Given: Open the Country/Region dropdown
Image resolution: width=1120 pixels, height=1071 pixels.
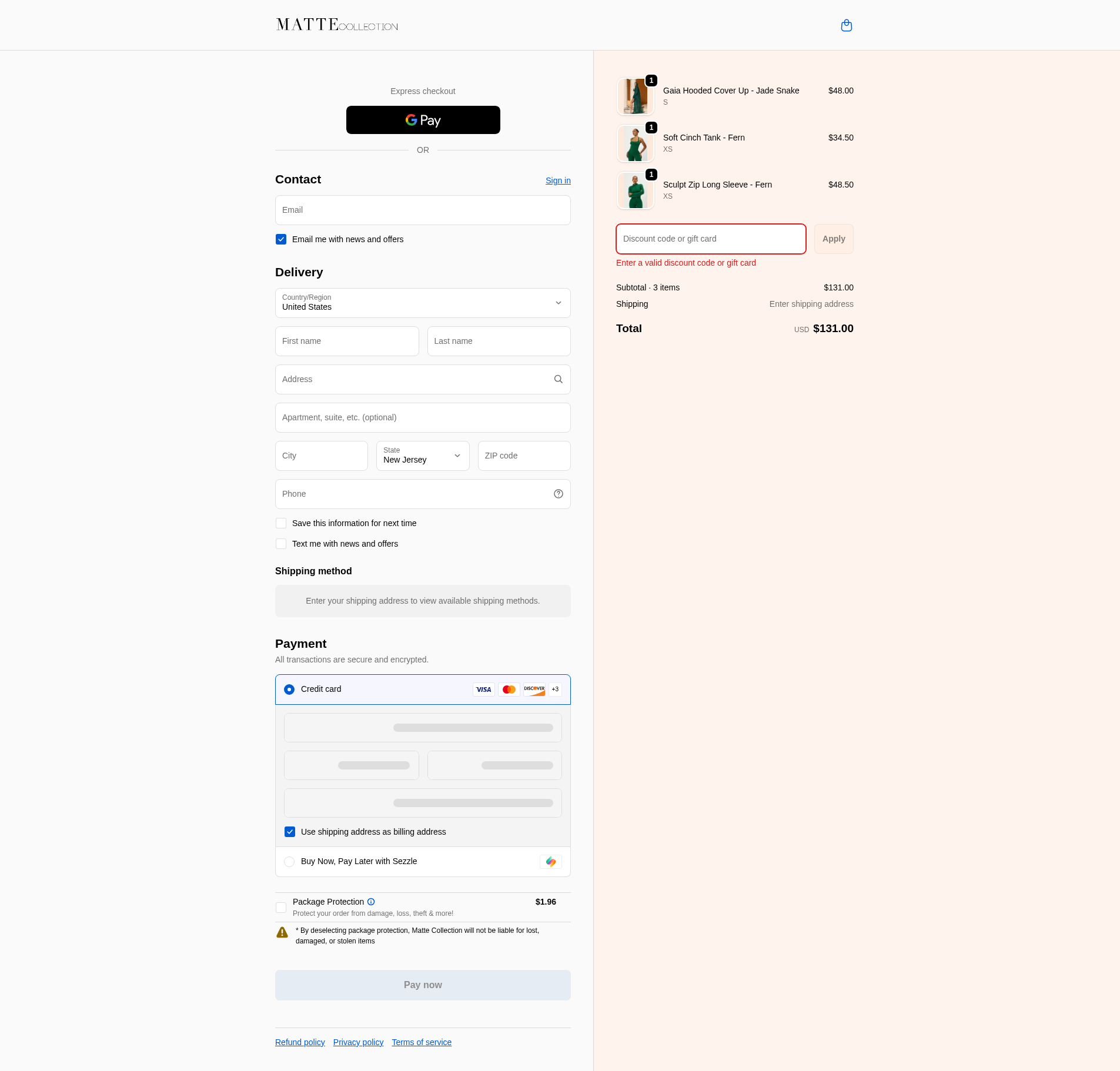Looking at the screenshot, I should tap(423, 303).
